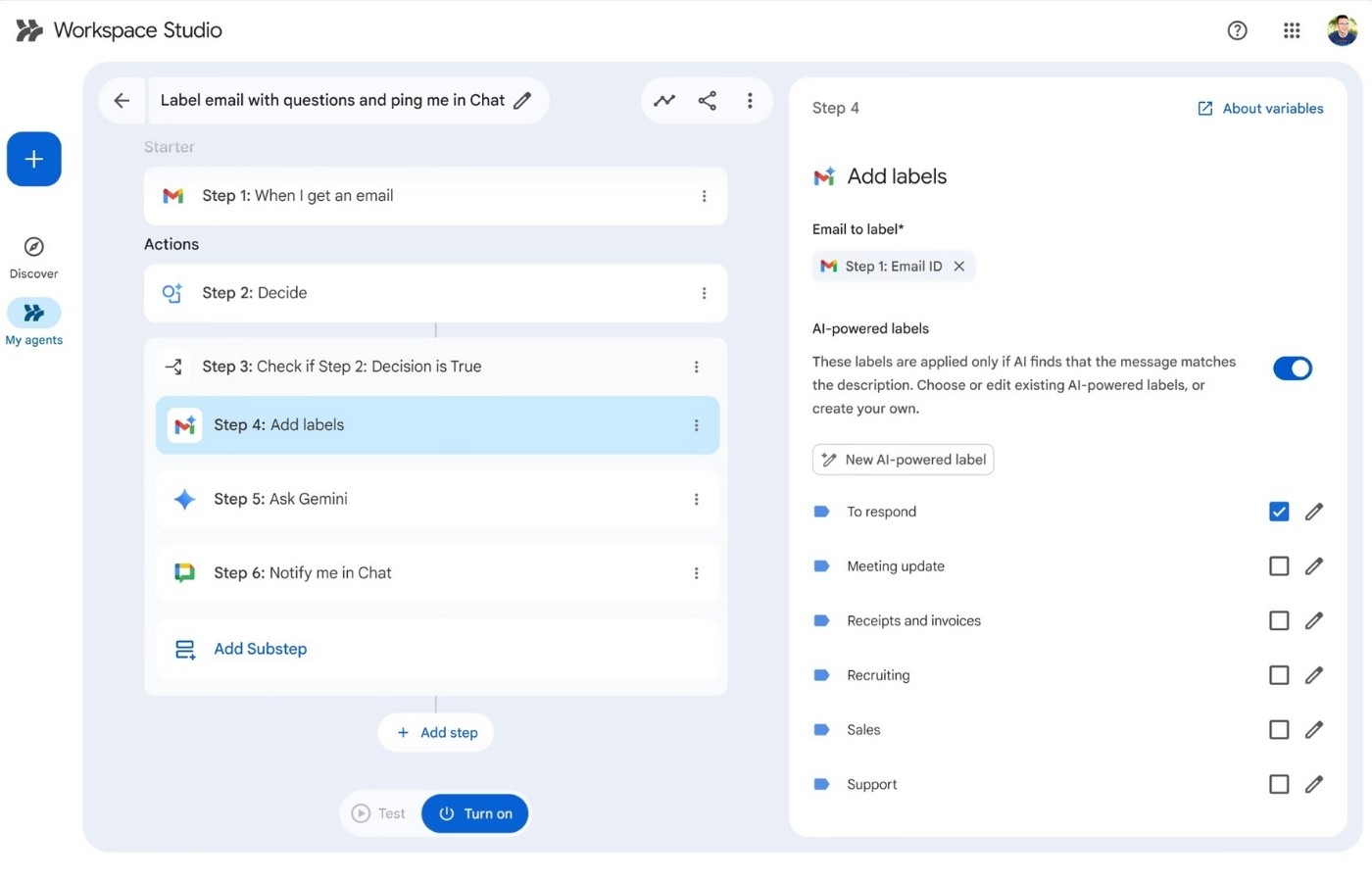Screen dimensions: 1372x882
Task: Edit the Receipts and invoices pencil
Action: [1314, 621]
